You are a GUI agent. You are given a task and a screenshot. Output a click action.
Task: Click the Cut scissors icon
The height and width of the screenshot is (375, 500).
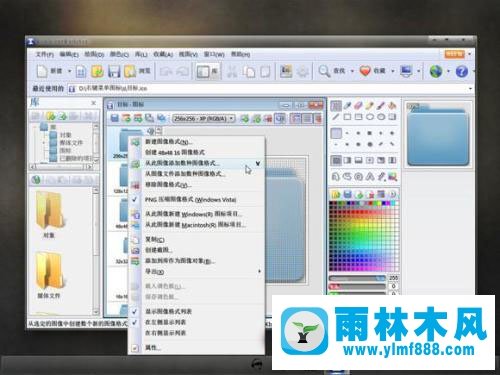(x=232, y=71)
